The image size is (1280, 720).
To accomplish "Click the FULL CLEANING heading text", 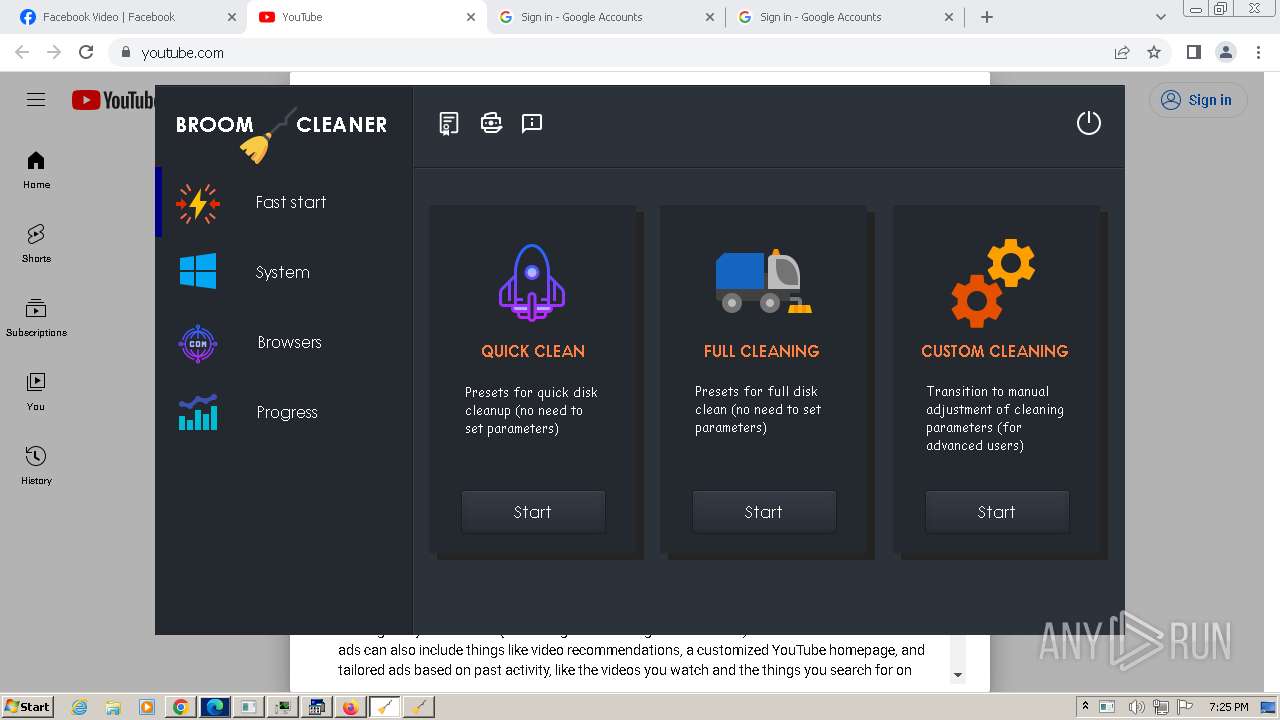I will (x=761, y=351).
